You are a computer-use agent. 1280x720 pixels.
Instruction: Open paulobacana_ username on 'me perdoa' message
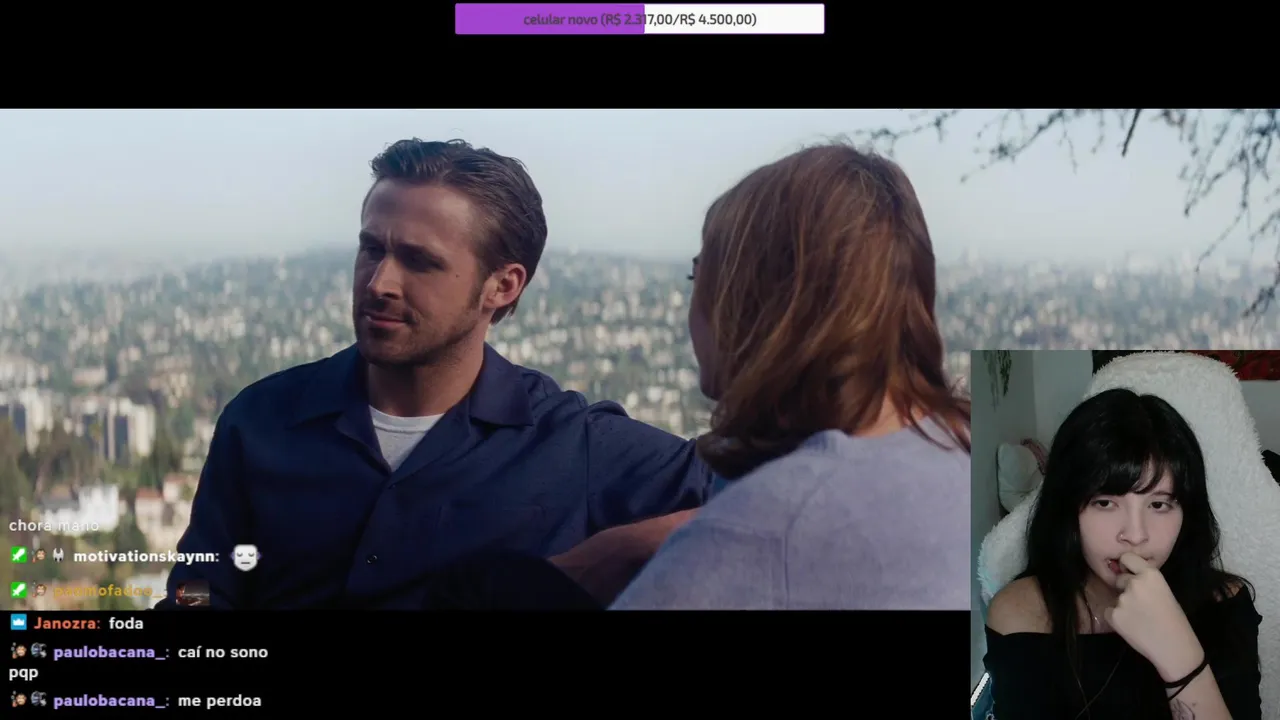[x=110, y=700]
